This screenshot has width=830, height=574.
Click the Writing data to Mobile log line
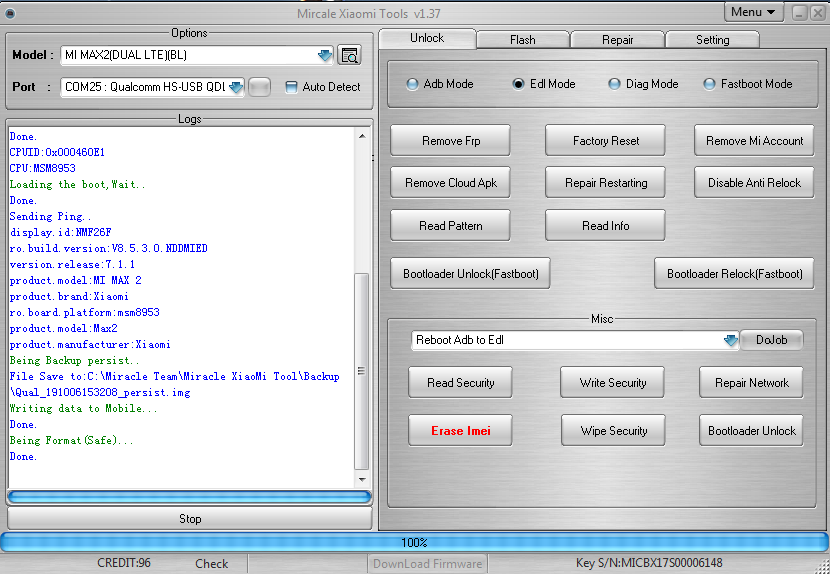[84, 409]
